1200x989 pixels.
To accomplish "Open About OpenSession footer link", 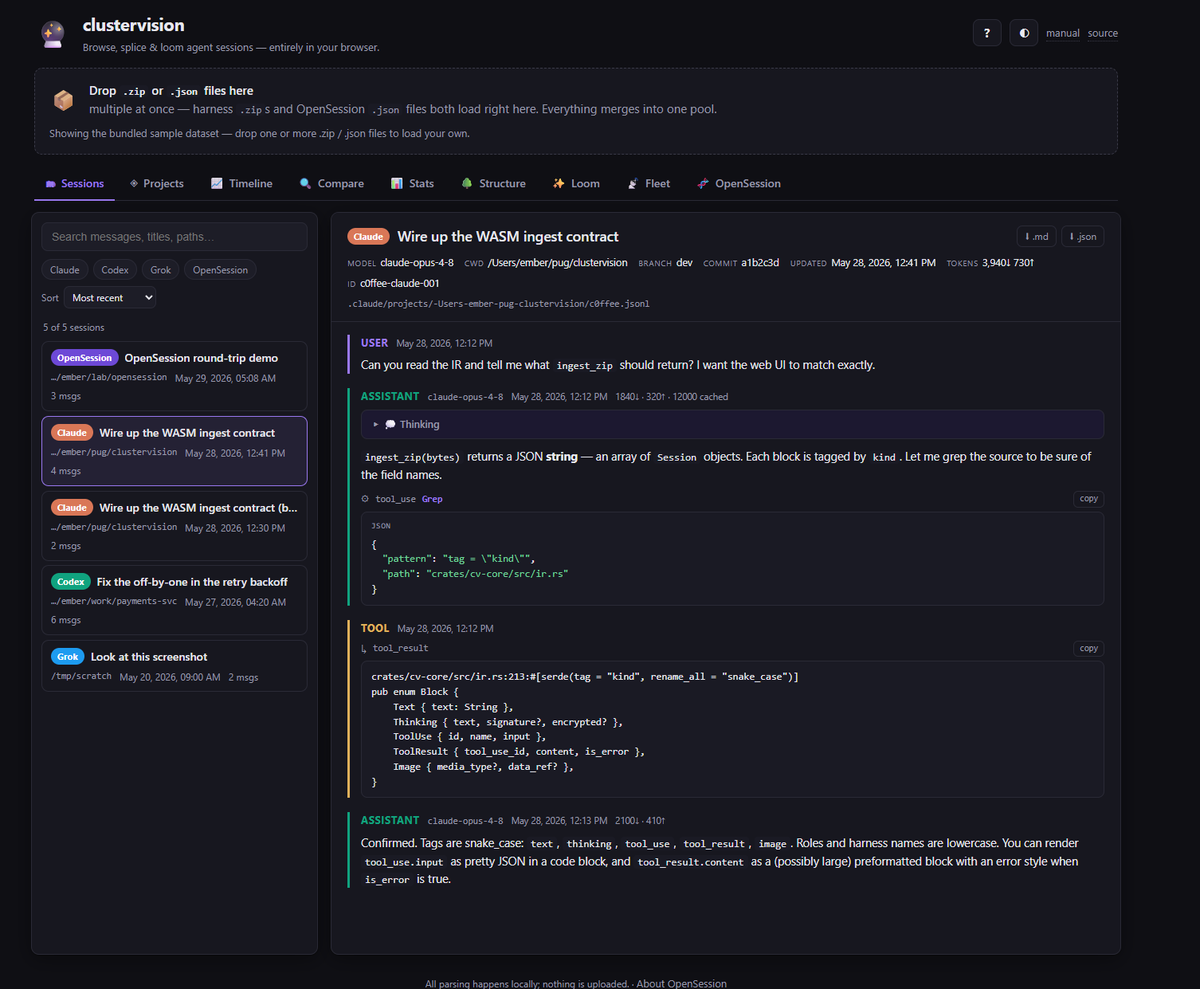I will [682, 984].
